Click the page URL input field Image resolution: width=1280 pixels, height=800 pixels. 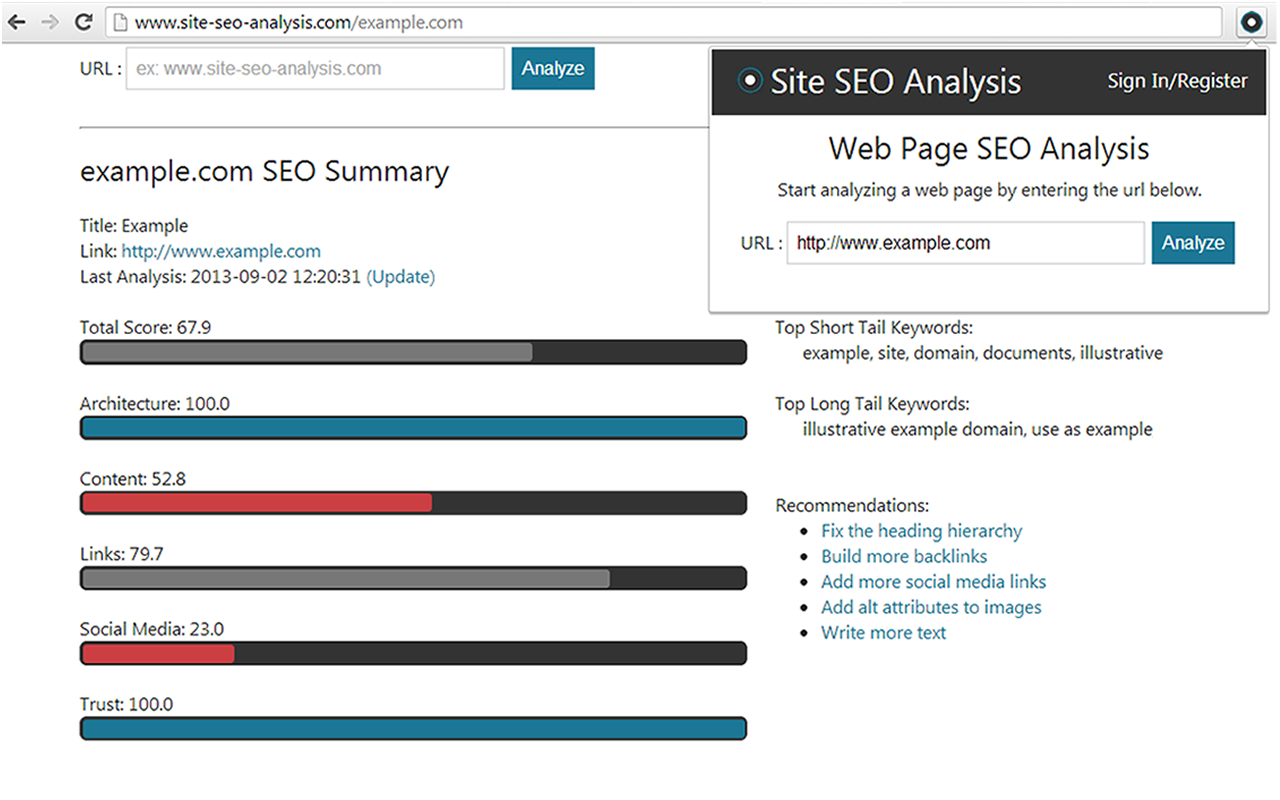(x=315, y=69)
